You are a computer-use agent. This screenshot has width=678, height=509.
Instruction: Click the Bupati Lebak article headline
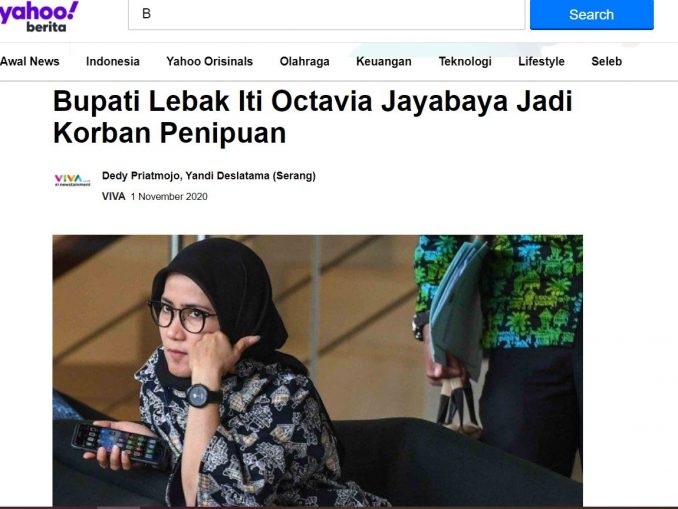point(313,117)
